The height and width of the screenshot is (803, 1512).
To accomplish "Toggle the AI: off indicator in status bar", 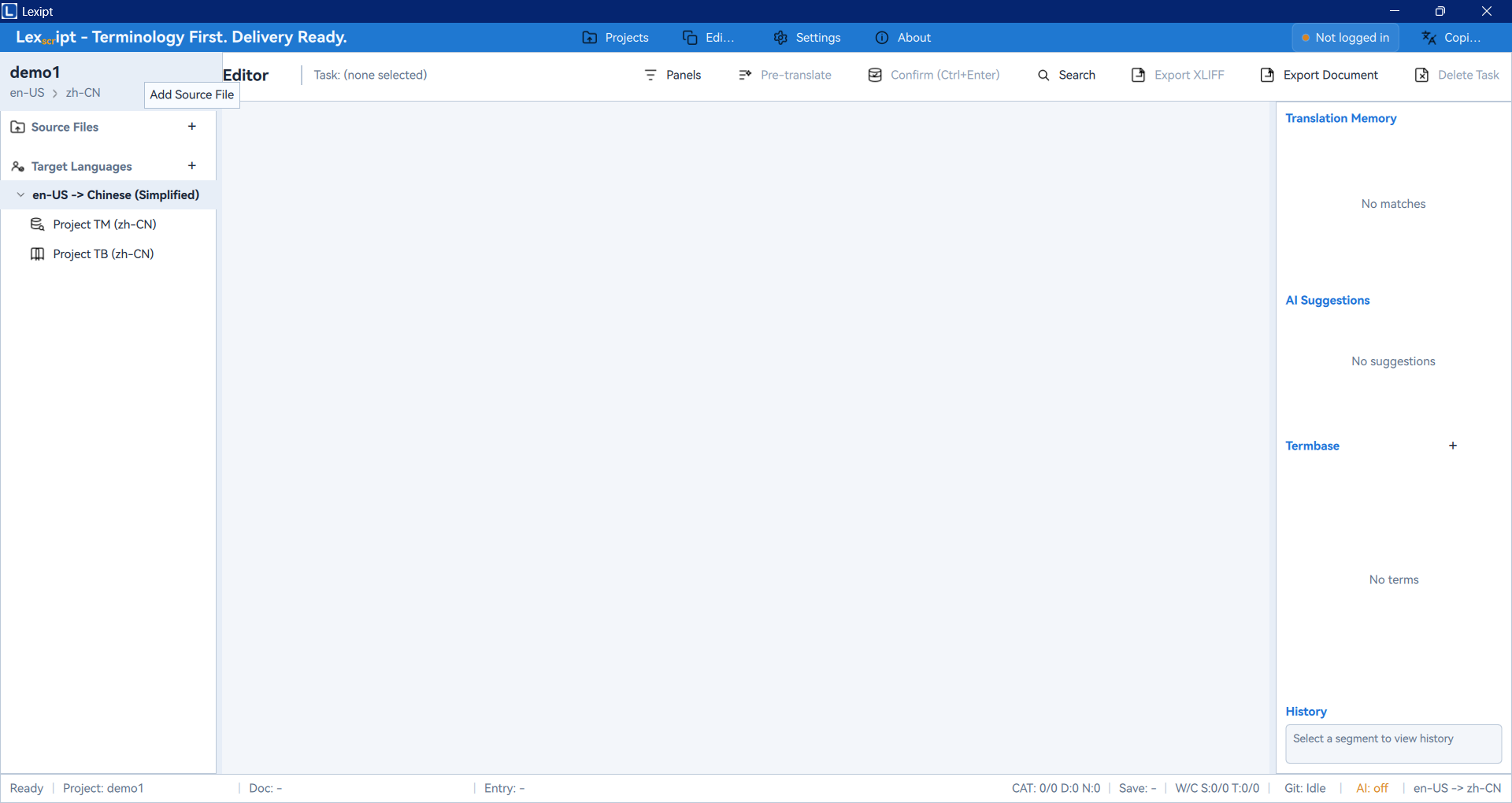I will point(1372,788).
